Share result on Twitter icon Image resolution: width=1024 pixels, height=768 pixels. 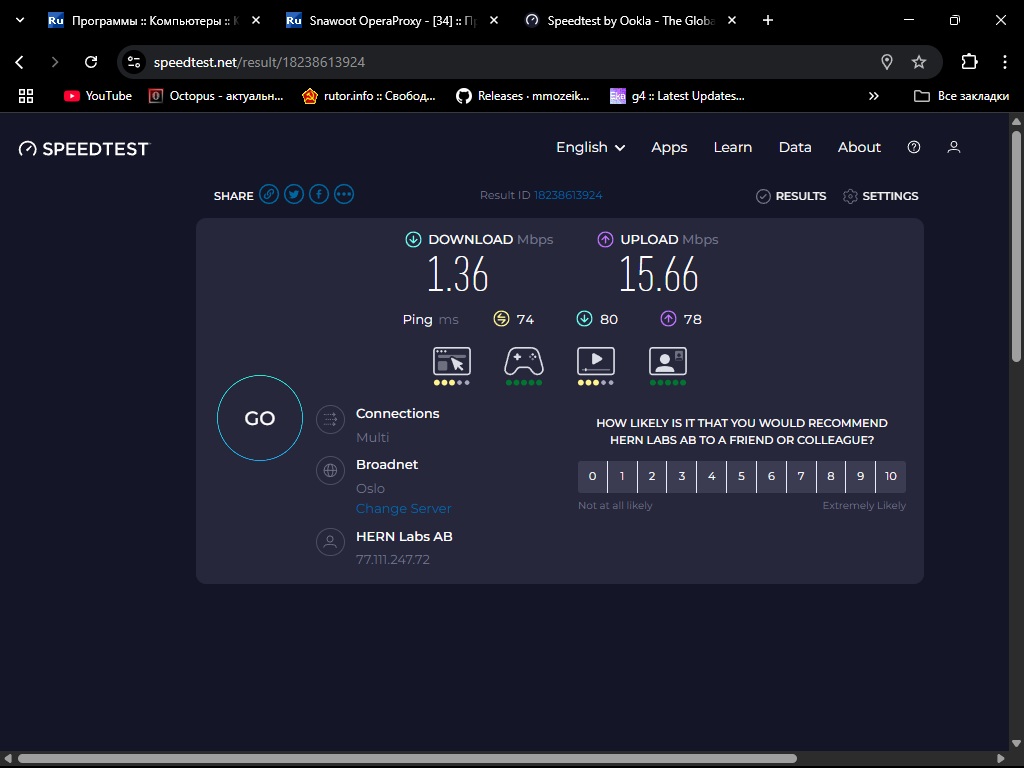coord(294,195)
